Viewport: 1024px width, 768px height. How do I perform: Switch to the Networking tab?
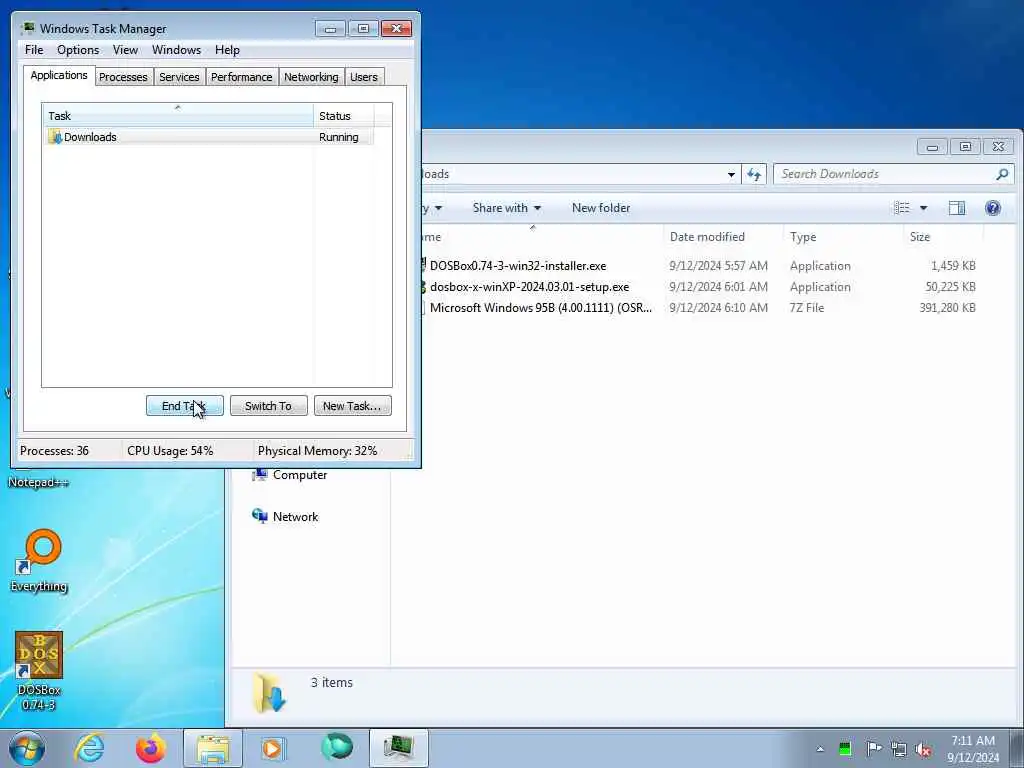click(x=311, y=77)
